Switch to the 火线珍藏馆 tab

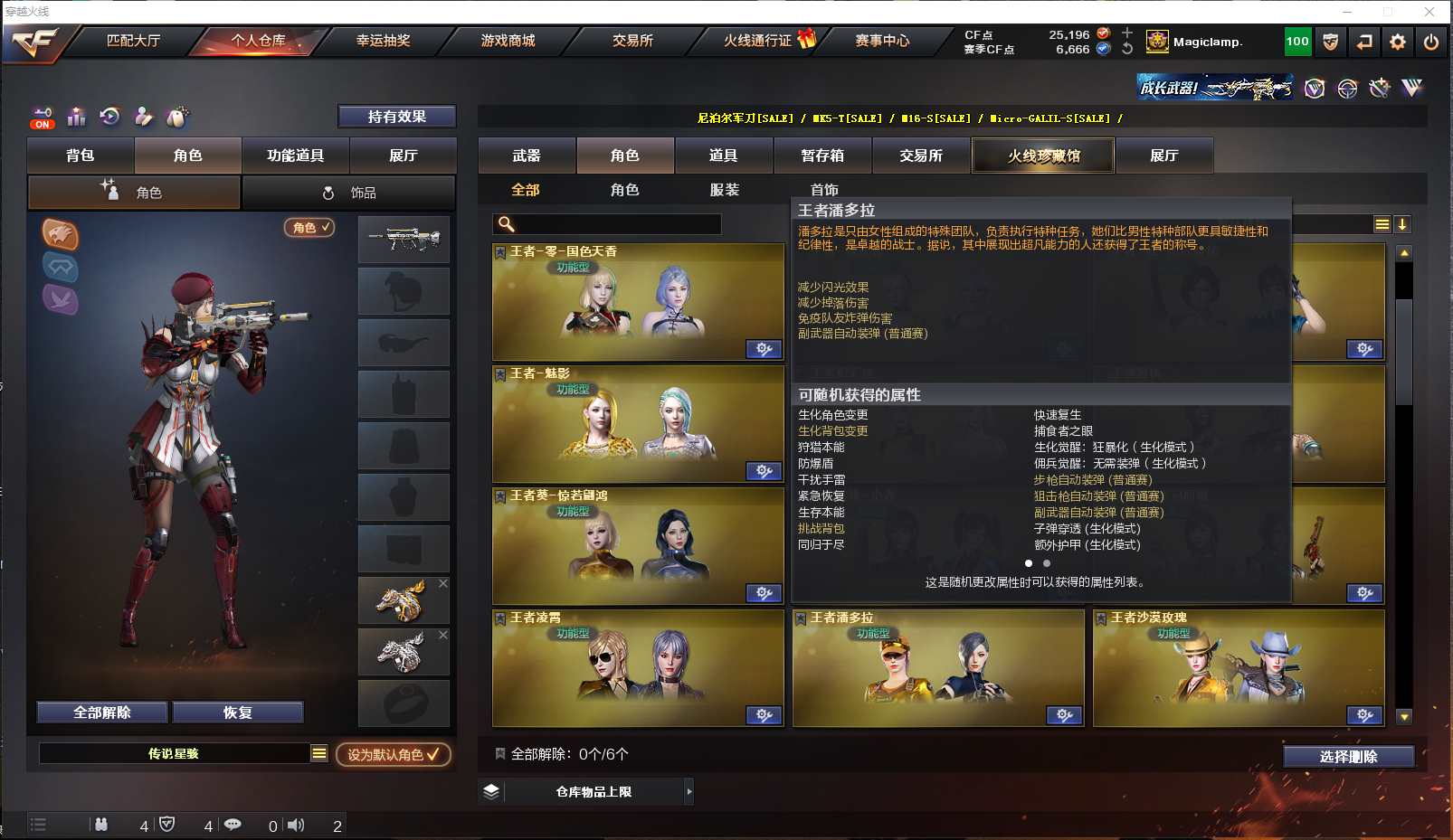[x=1043, y=156]
